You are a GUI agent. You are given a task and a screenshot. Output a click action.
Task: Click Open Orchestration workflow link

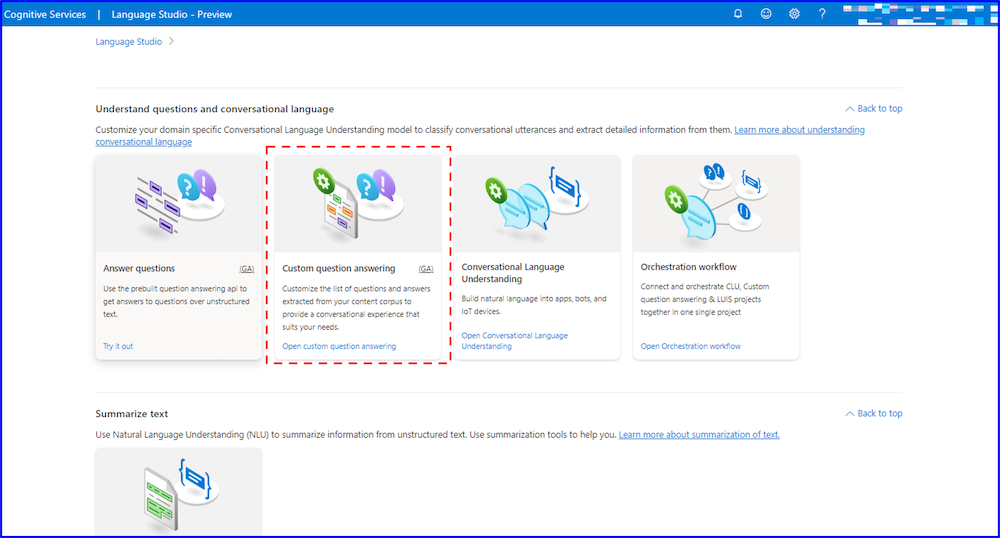691,346
